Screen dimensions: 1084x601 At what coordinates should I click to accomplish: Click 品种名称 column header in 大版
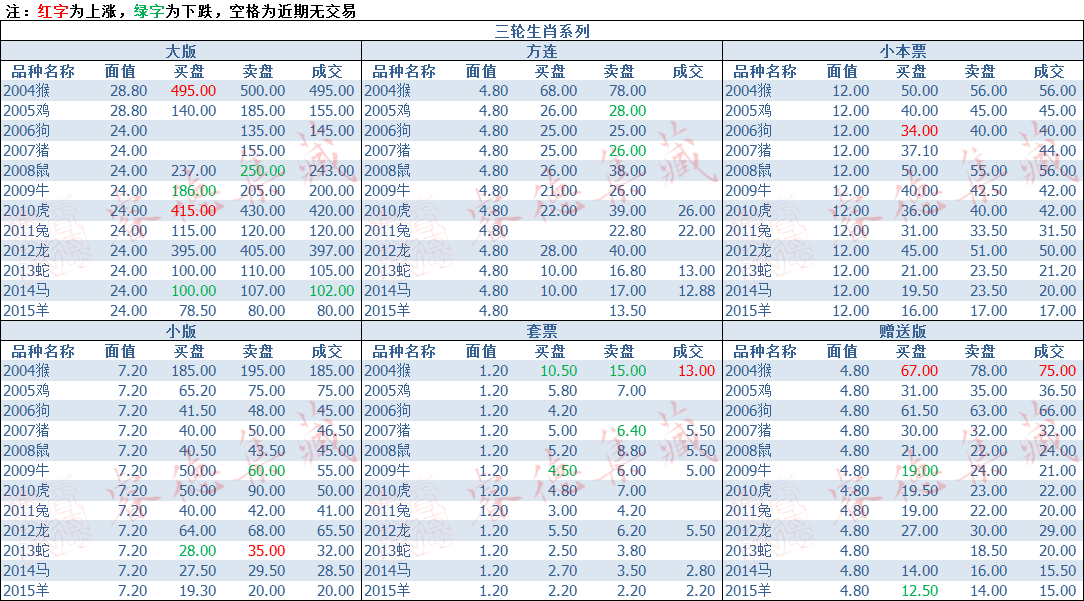pos(43,71)
